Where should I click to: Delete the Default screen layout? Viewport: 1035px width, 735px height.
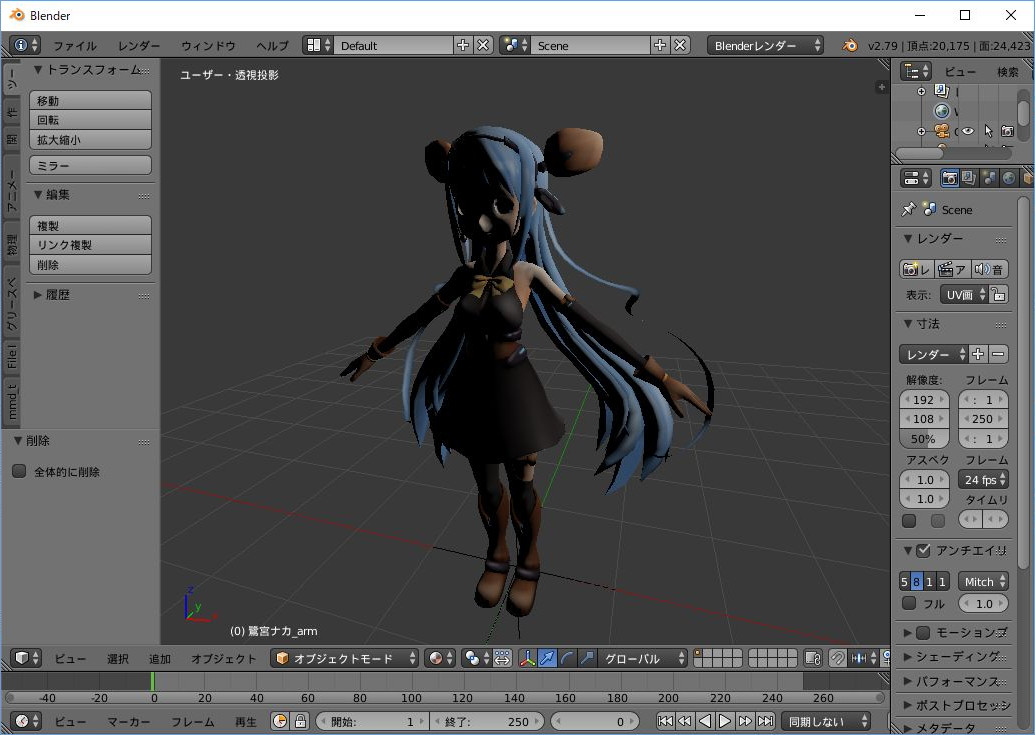(x=483, y=45)
